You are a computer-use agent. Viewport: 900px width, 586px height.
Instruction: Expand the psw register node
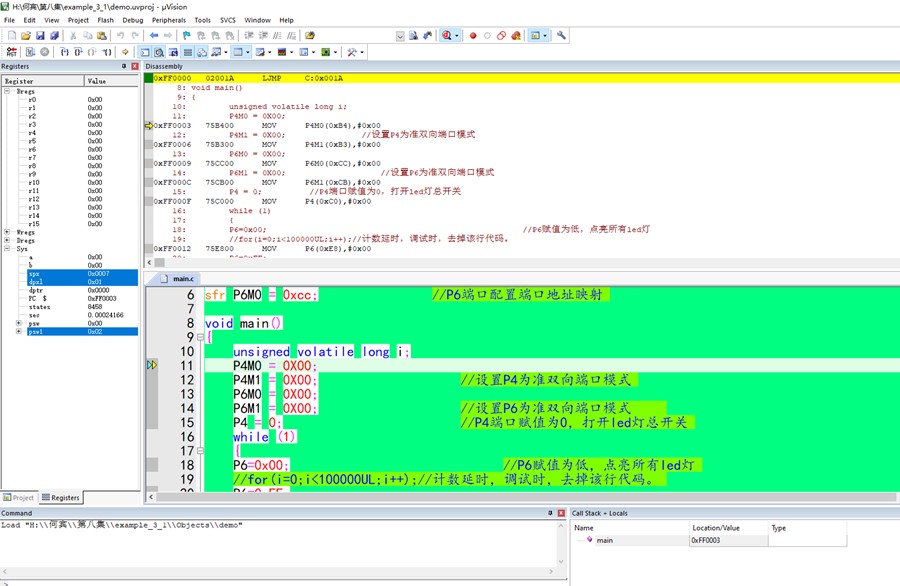click(19, 323)
